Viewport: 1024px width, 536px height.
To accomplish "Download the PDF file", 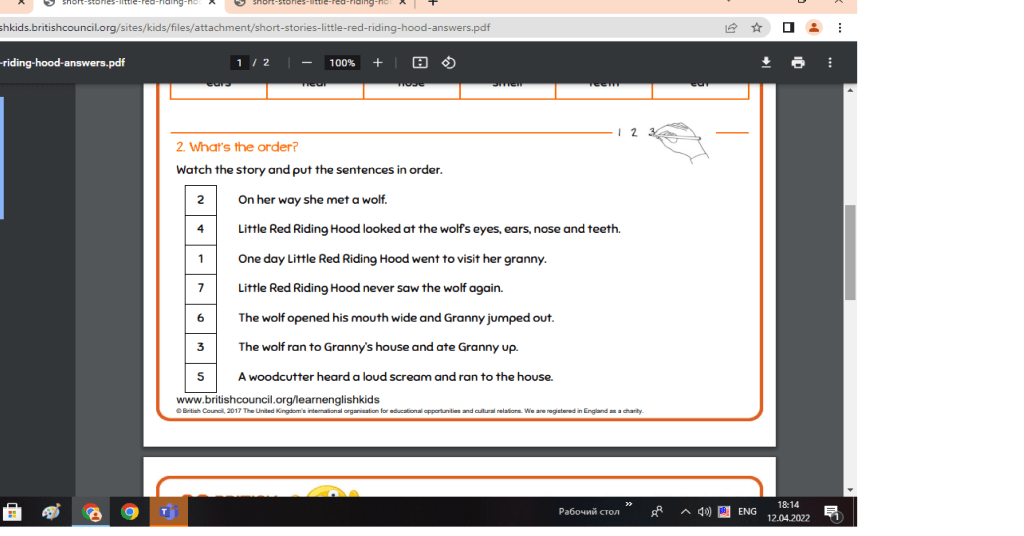I will (x=766, y=62).
